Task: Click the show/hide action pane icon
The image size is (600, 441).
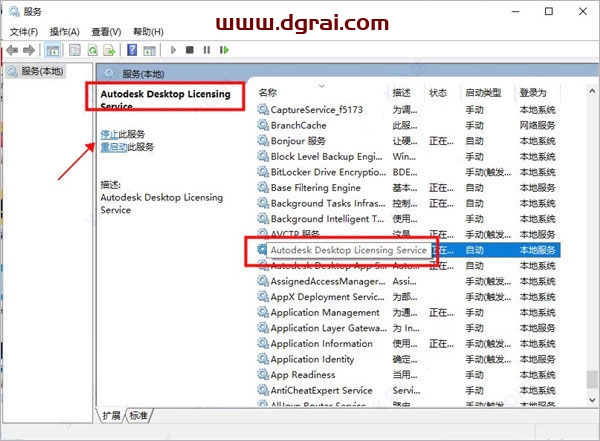Action: (x=149, y=50)
